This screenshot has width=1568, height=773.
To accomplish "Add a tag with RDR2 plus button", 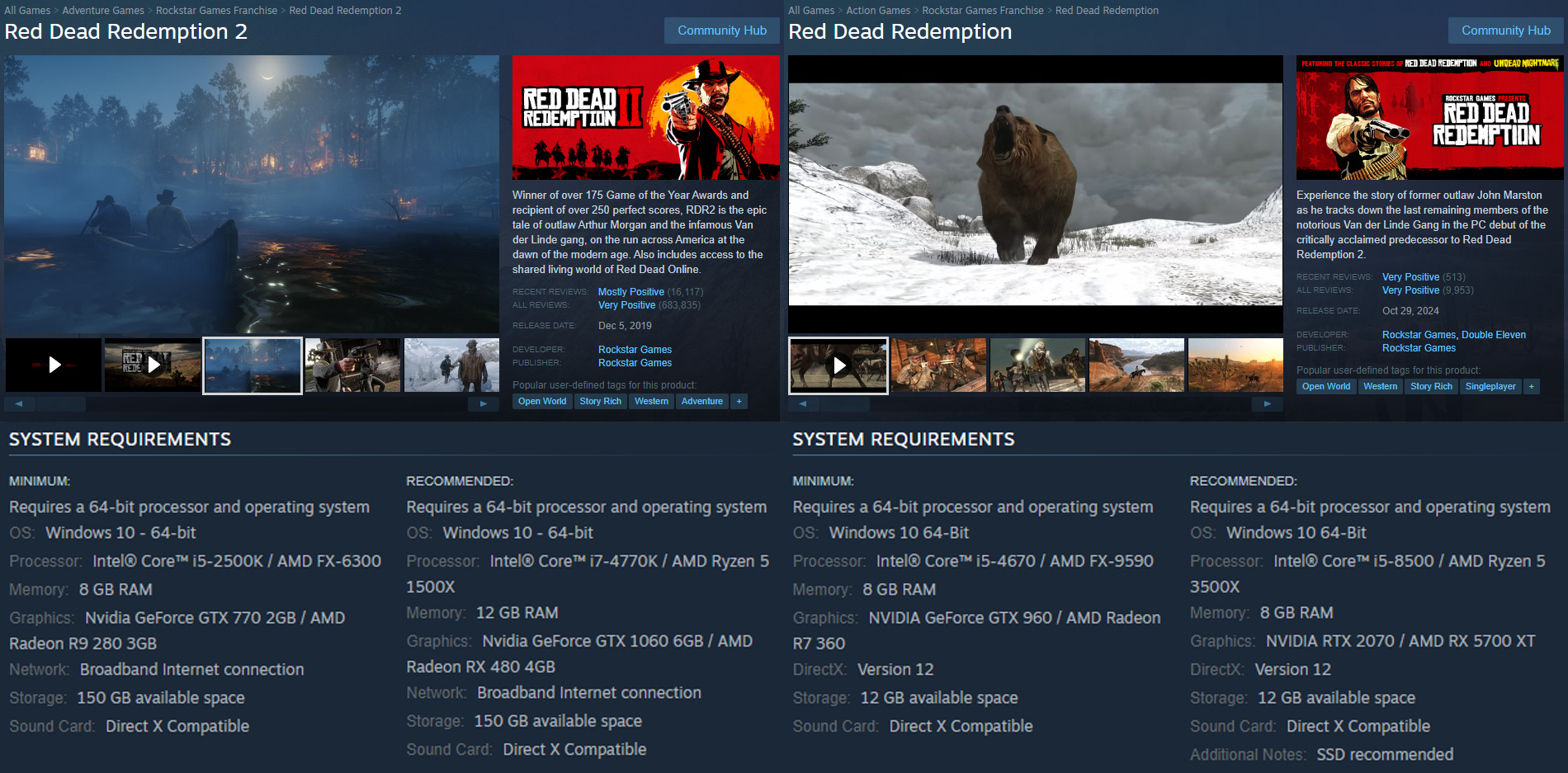I will tap(739, 401).
